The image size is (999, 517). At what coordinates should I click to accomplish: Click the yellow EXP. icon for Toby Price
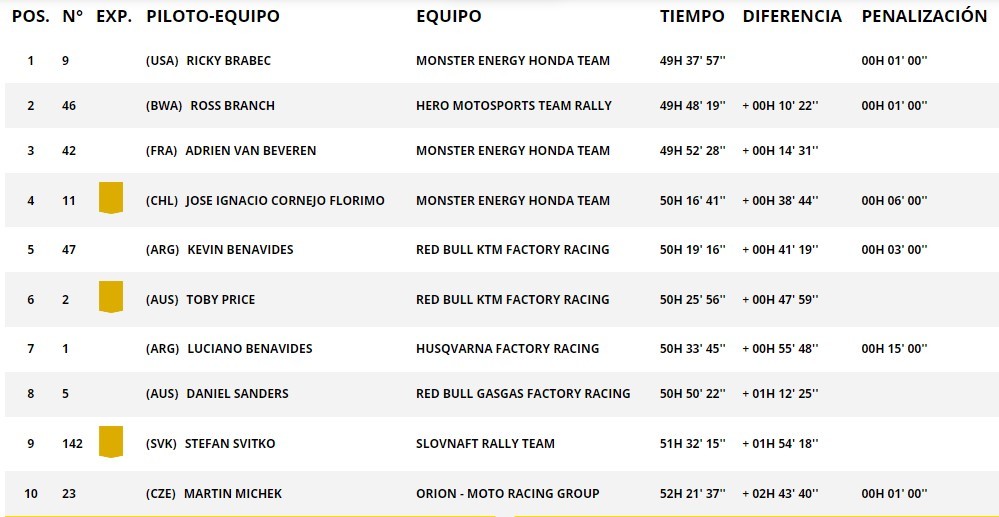110,297
